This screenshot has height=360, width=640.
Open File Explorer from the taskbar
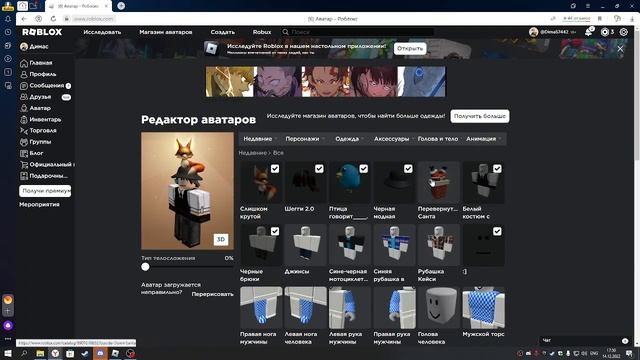(x=40, y=353)
